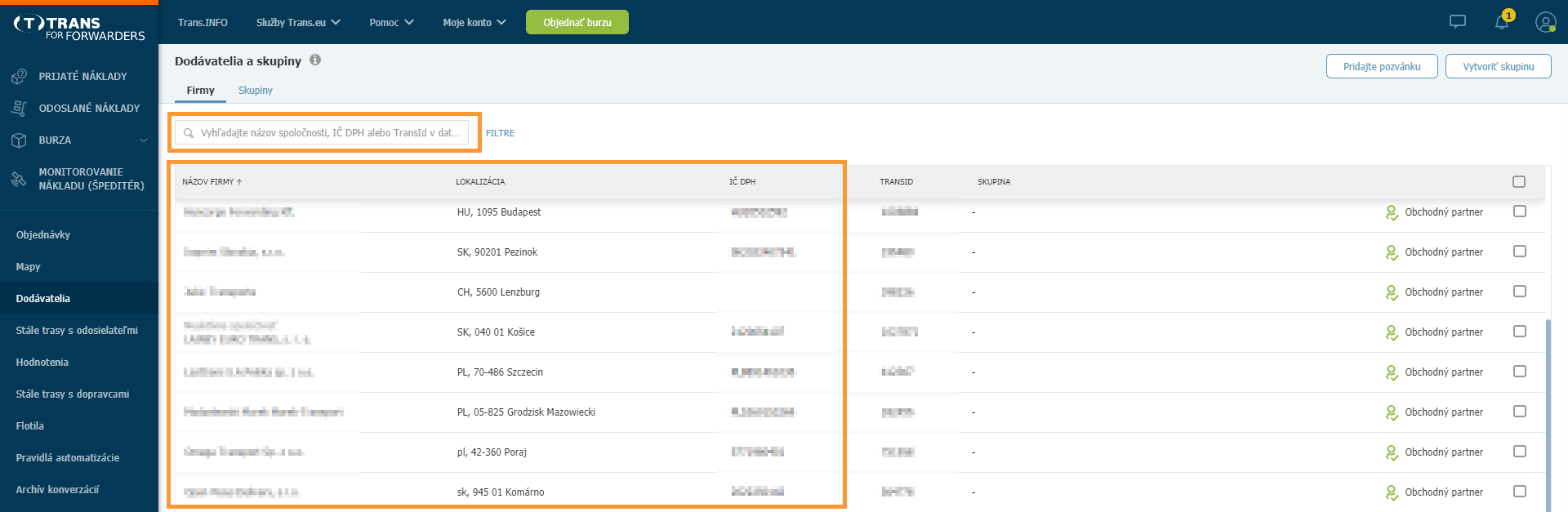Viewport: 1568px width, 512px height.
Task: Toggle the select-all checkbox in header
Action: (x=1519, y=181)
